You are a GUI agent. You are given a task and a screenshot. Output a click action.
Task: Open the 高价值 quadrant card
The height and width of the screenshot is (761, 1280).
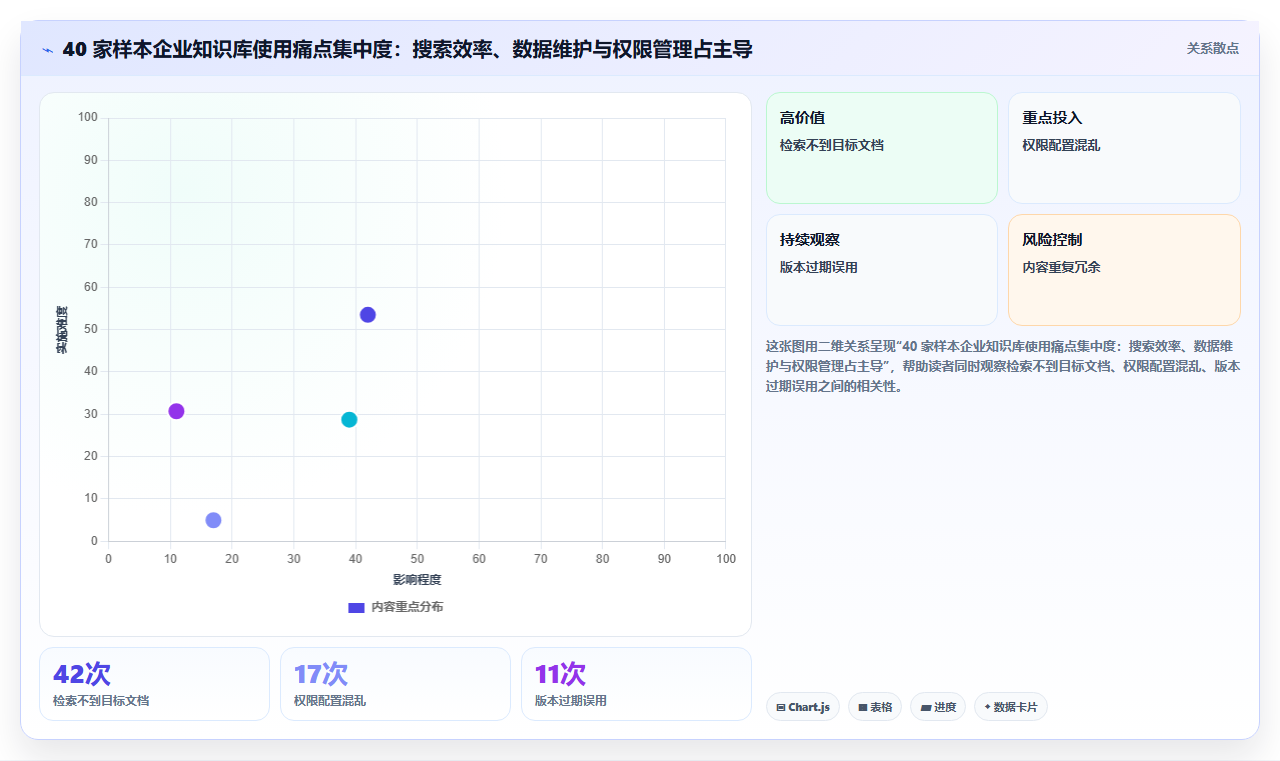[882, 148]
